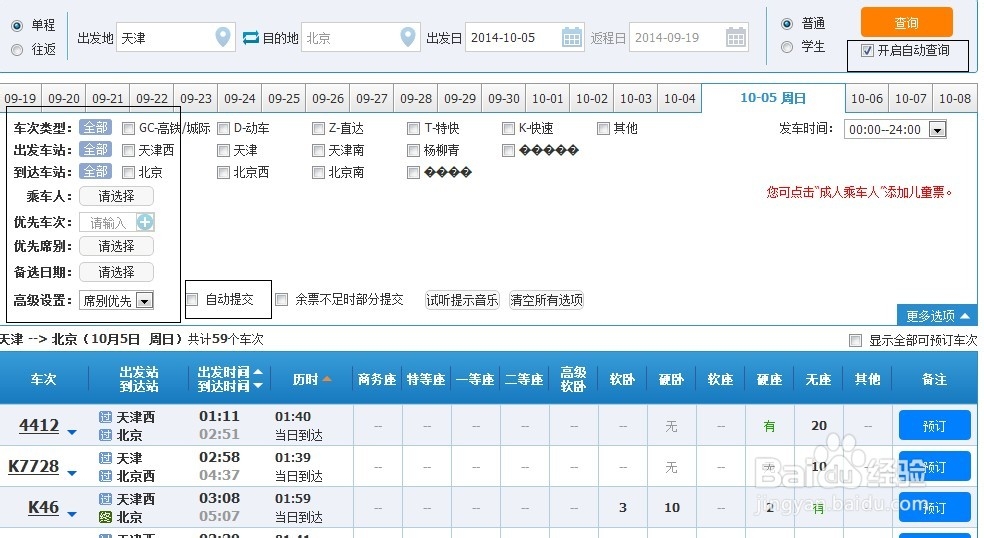Select the 09-30 date tab
The height and width of the screenshot is (538, 984).
(x=504, y=99)
